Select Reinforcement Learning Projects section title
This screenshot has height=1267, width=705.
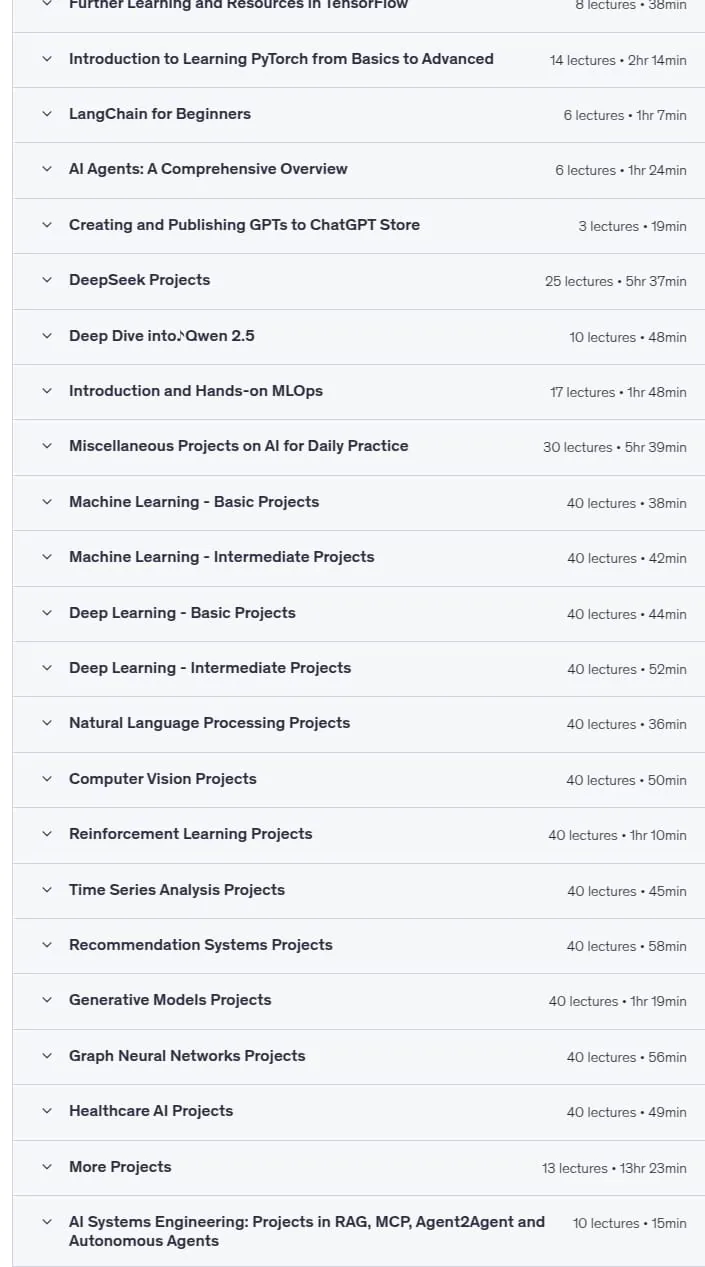[x=190, y=834]
